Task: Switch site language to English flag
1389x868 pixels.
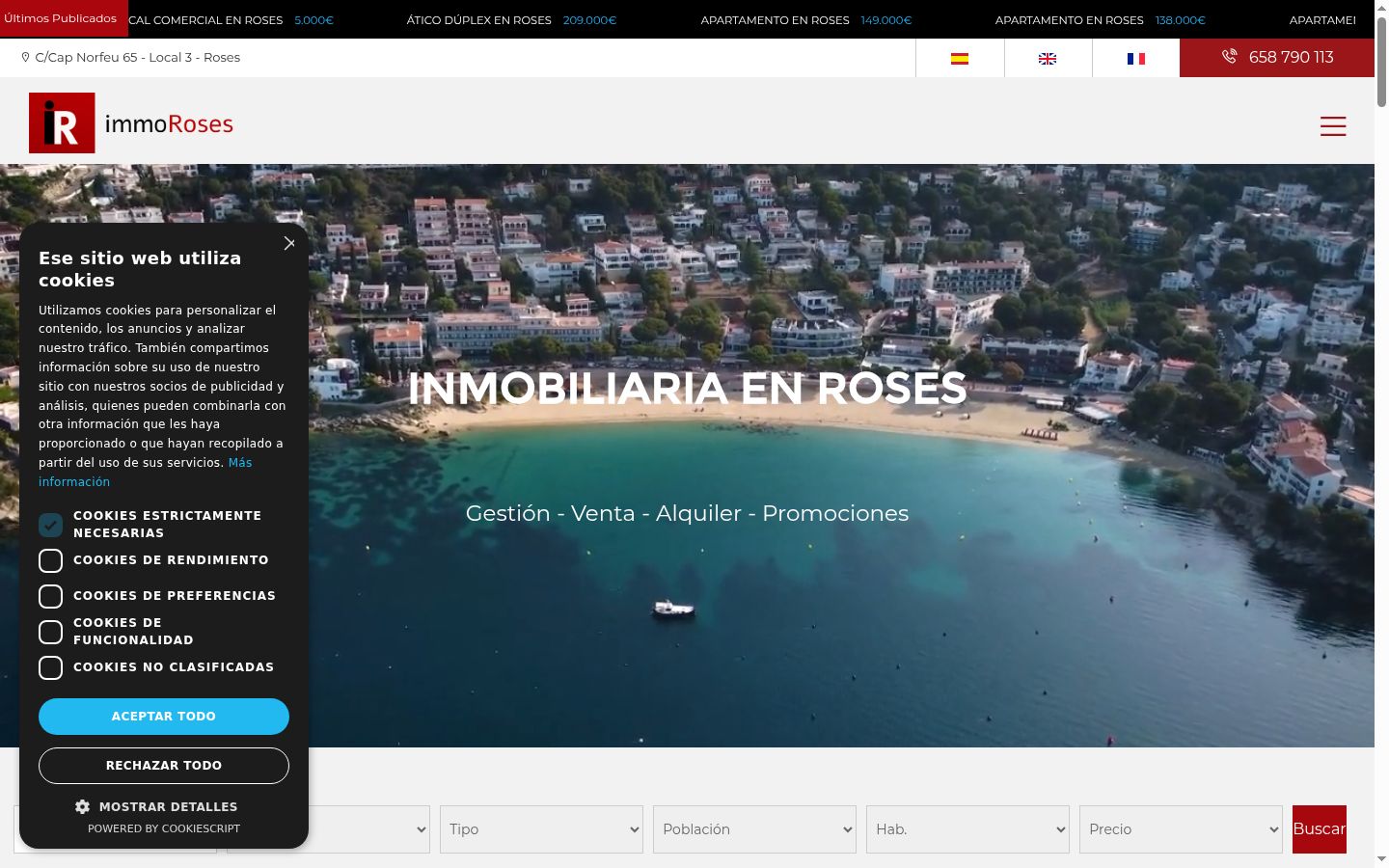Action: coord(1048,58)
